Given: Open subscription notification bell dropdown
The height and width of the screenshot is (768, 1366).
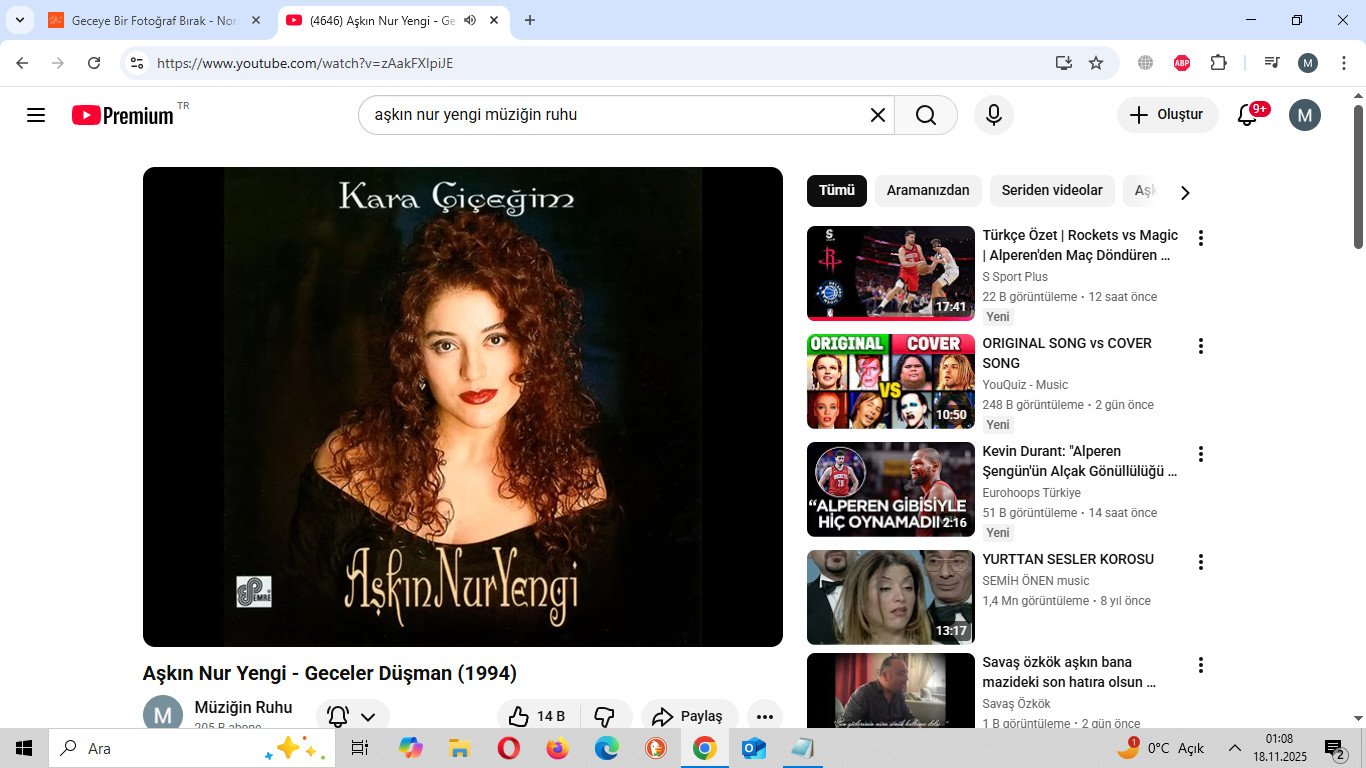Looking at the screenshot, I should click(352, 716).
